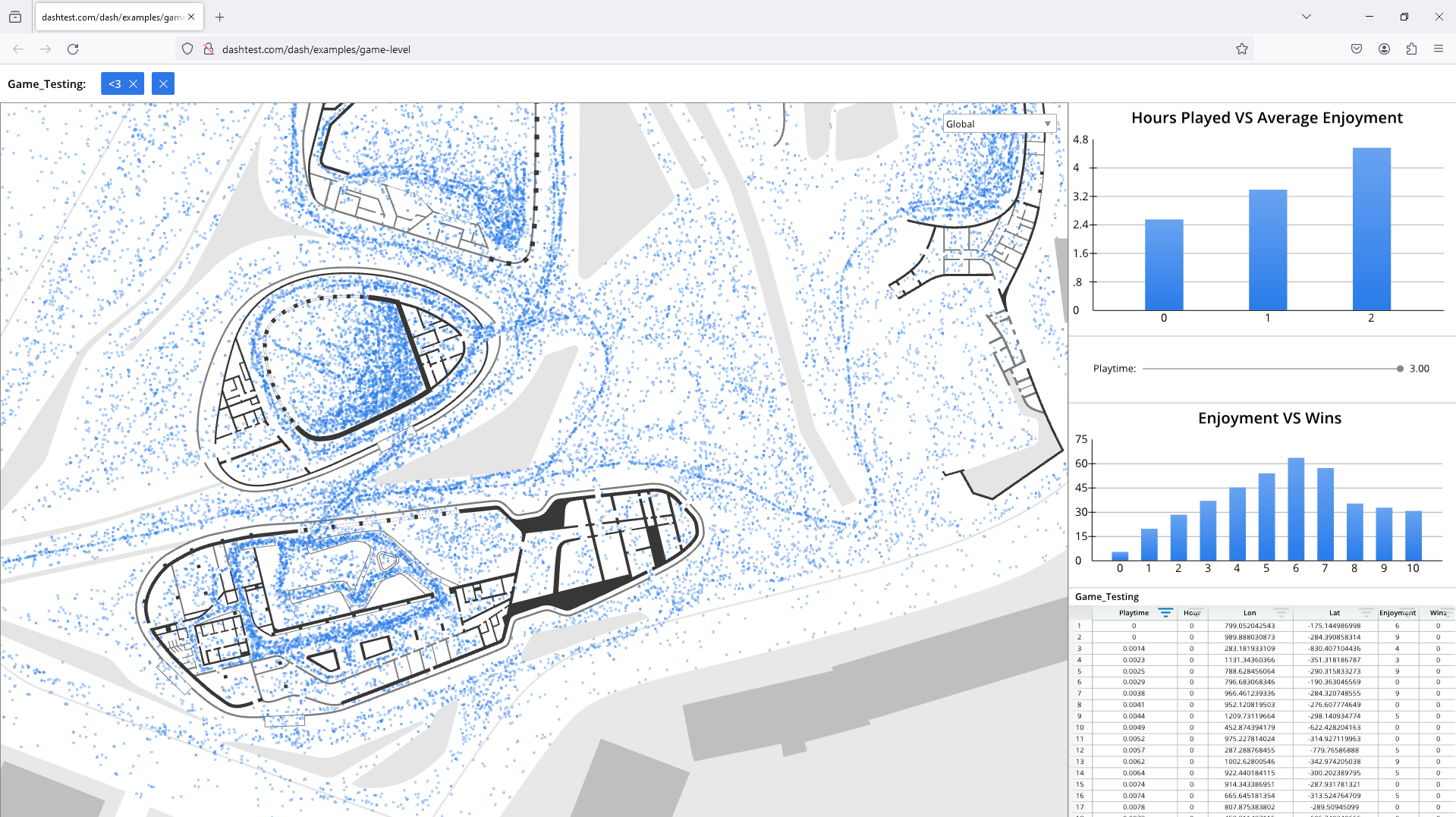
Task: Open the extensions puzzle icon
Action: [x=1411, y=49]
